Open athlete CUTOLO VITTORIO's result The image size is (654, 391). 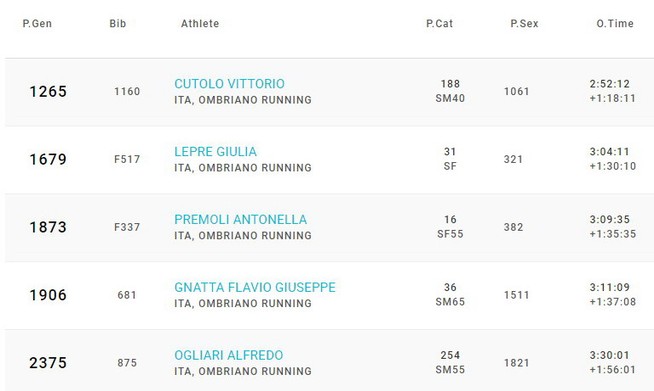(229, 84)
